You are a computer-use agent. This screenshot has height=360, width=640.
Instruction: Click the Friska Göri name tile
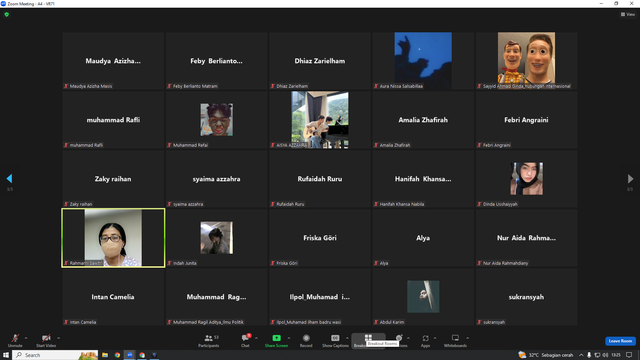[x=320, y=238]
